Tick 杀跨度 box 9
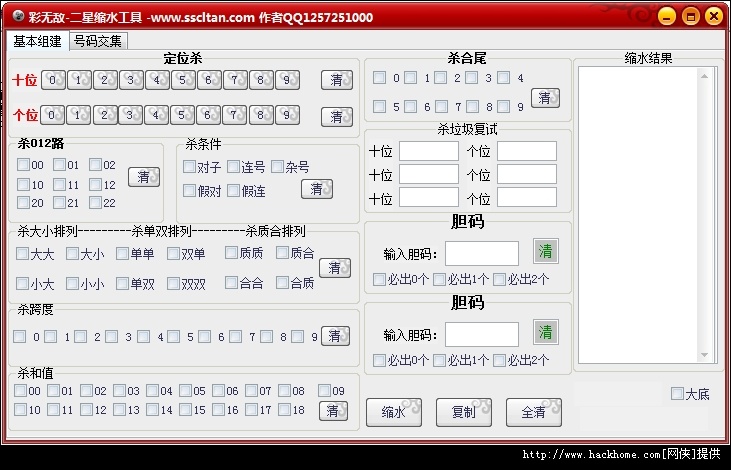 click(297, 336)
